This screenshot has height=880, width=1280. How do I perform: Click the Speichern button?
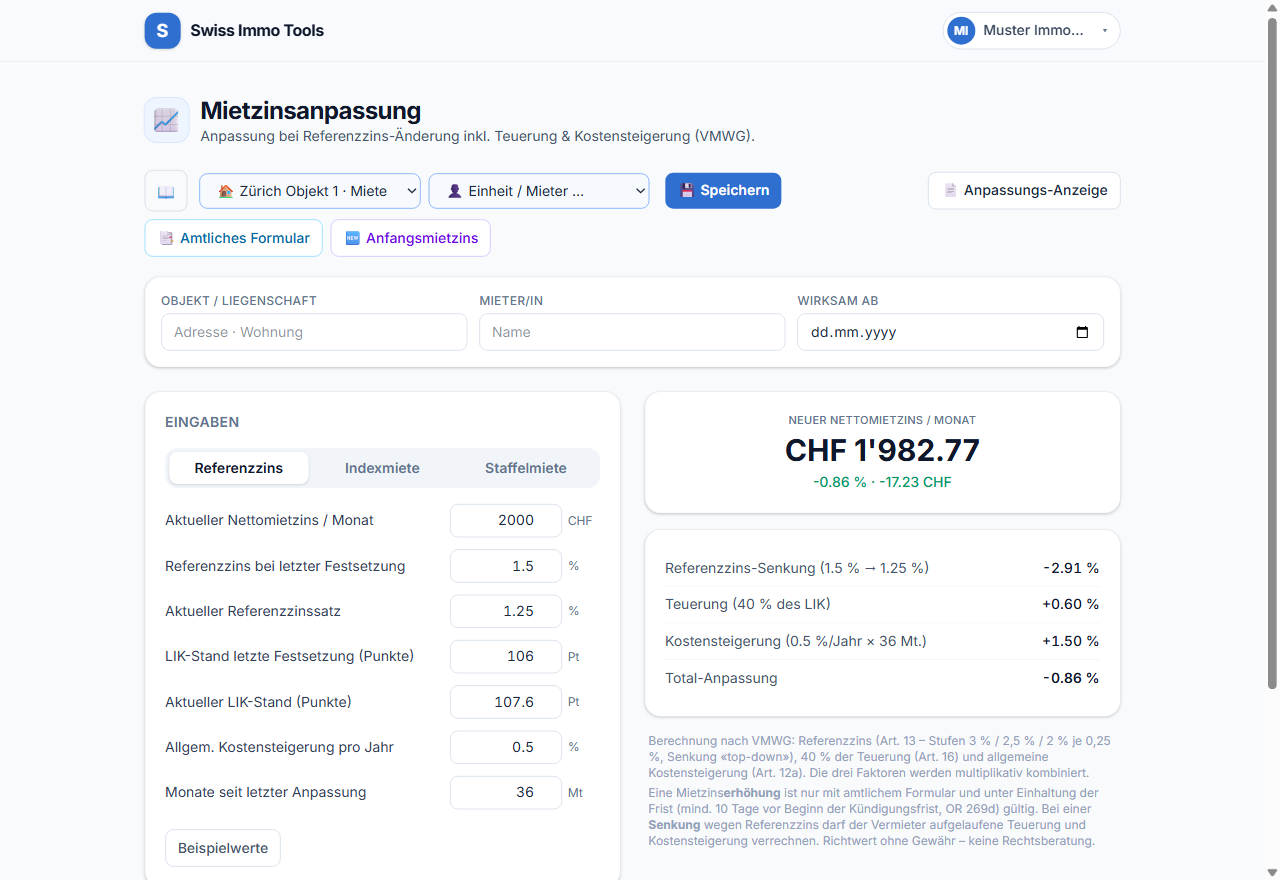723,191
